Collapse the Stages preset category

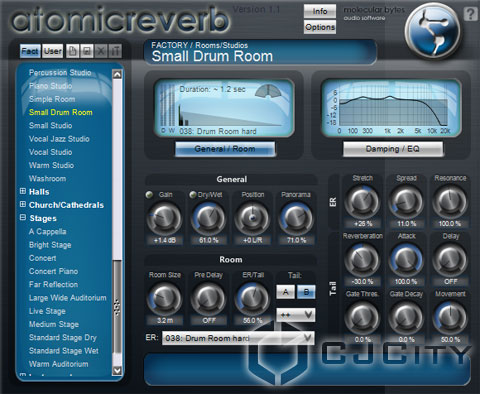pos(23,218)
